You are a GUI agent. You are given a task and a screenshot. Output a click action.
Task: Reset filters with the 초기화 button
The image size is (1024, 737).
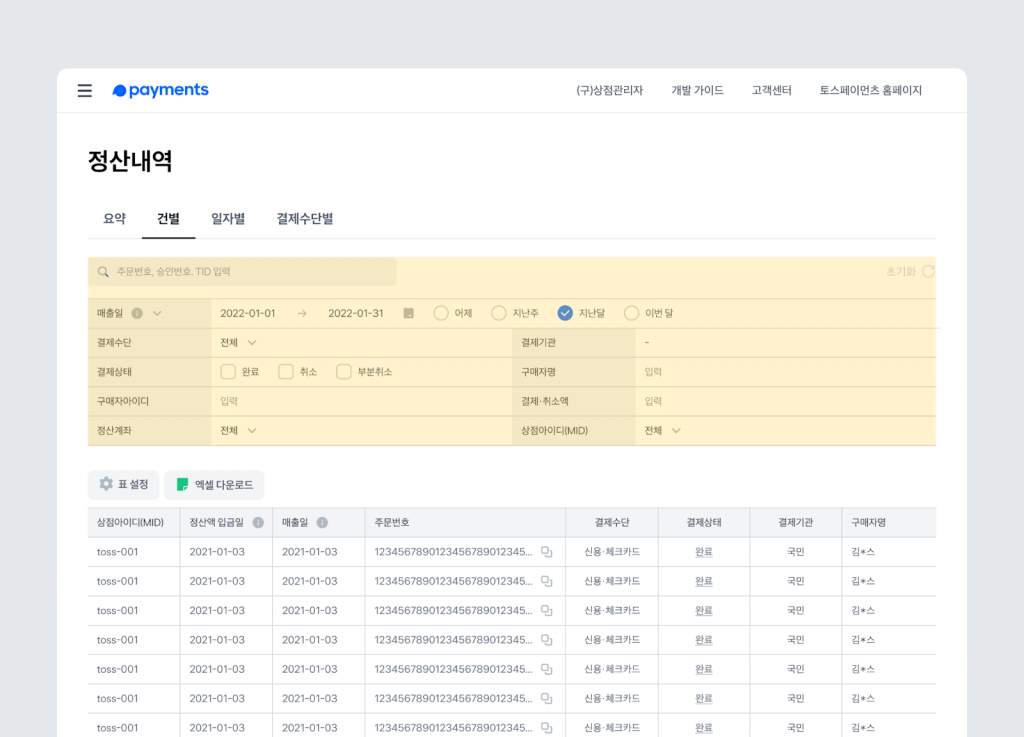pos(910,272)
